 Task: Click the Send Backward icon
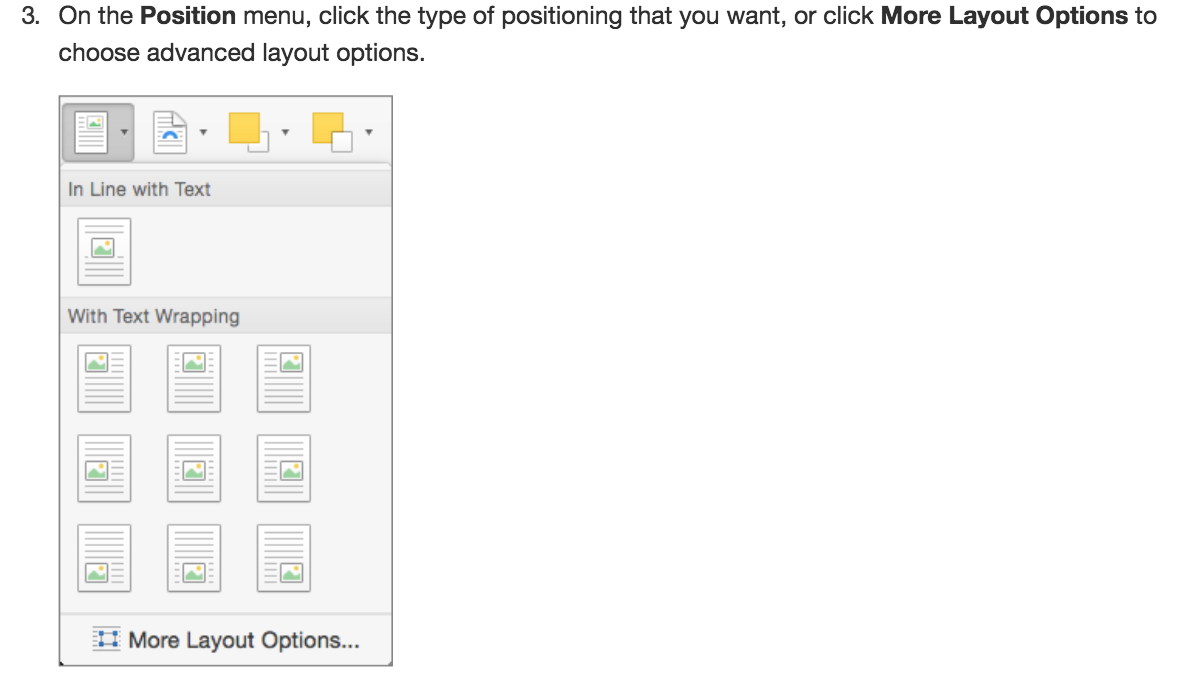click(x=331, y=132)
